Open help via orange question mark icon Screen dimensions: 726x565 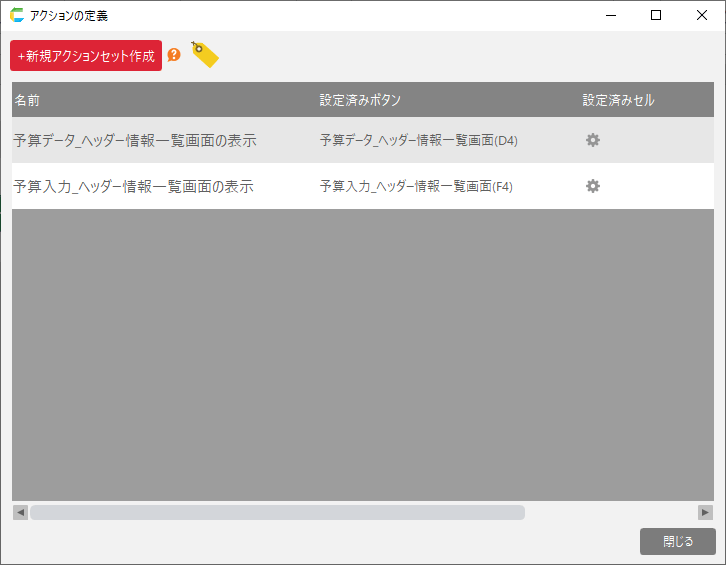tap(174, 55)
